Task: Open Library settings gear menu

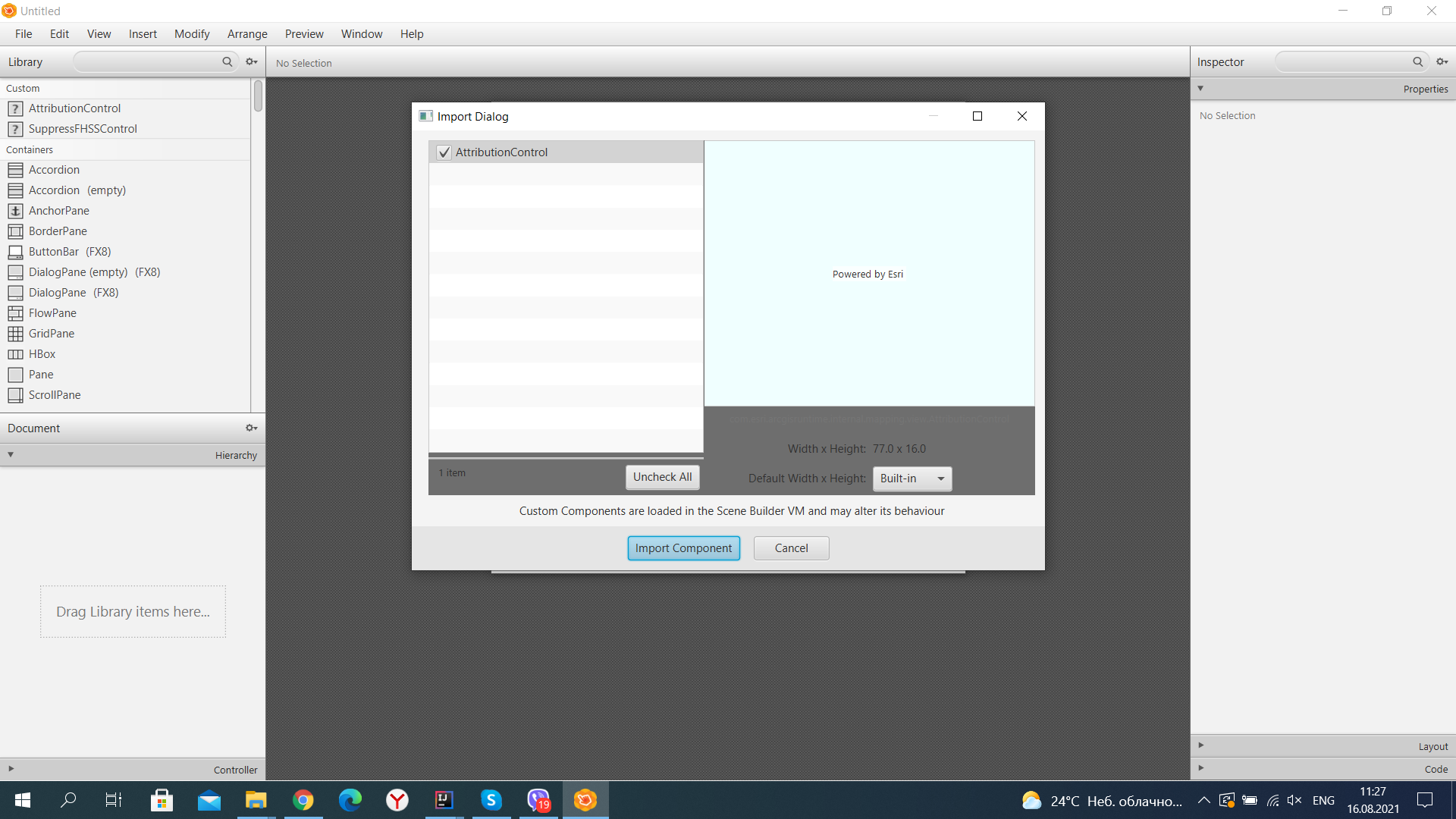Action: click(252, 62)
